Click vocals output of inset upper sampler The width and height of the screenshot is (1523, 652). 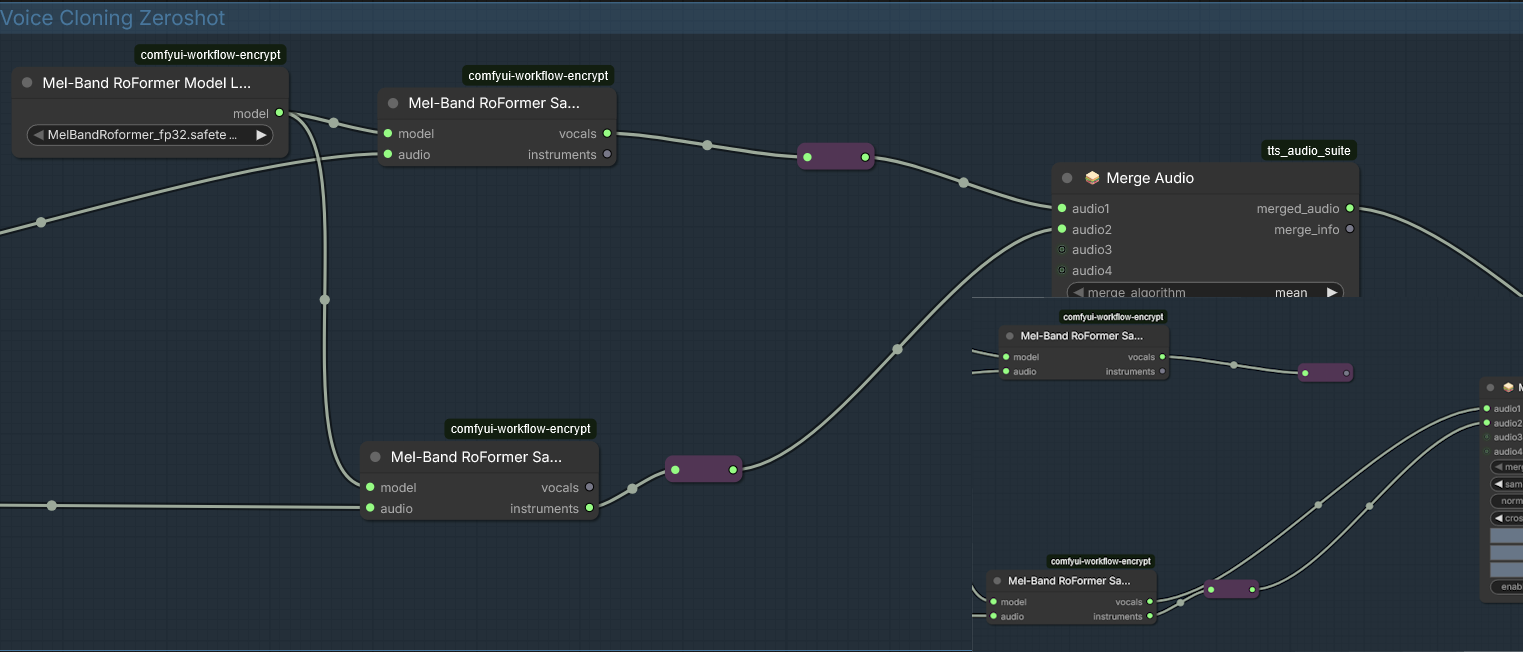click(x=1162, y=357)
